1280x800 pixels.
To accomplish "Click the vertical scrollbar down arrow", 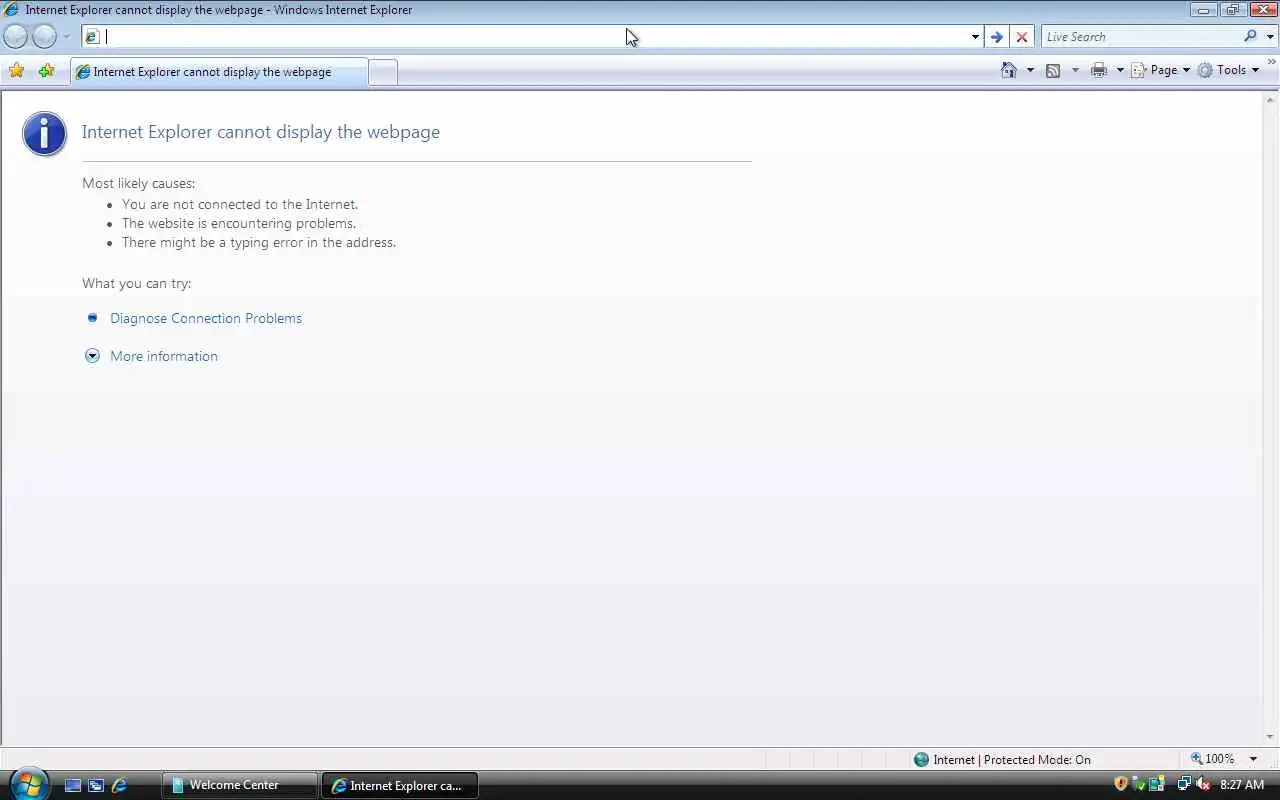I will (x=1270, y=737).
